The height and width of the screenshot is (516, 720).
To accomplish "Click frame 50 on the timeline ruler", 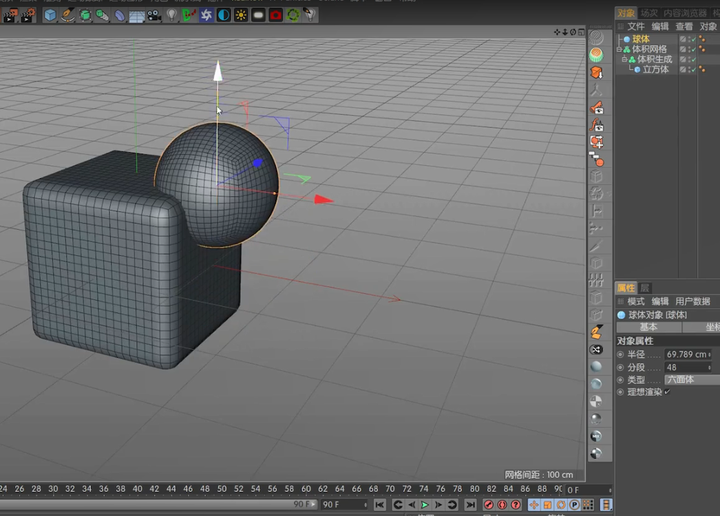I will tap(222, 489).
